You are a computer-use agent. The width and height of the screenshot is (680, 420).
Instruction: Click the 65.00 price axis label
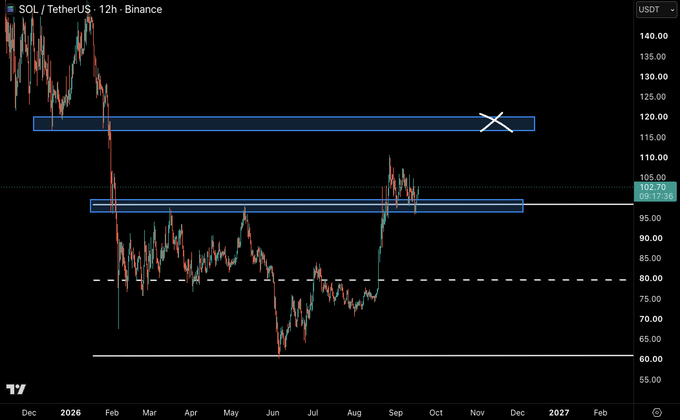650,339
